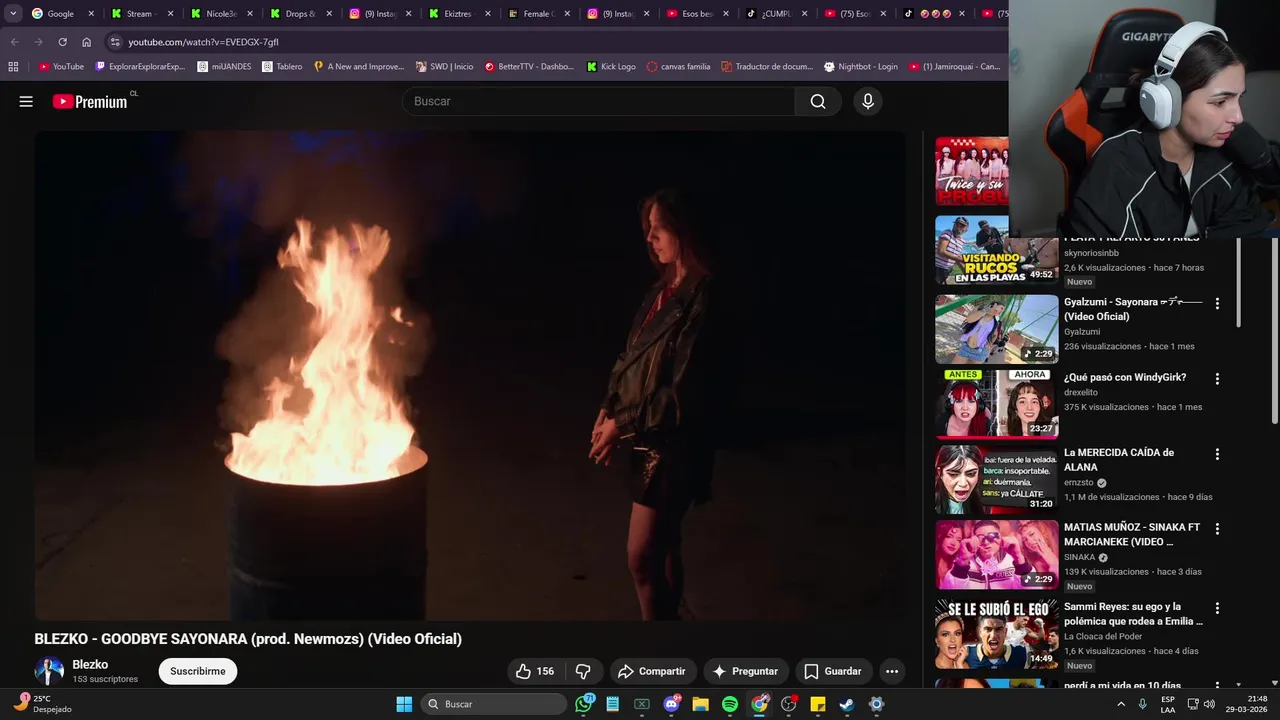Image resolution: width=1280 pixels, height=720 pixels.
Task: Open the VISITANDO RUCOS EN LAS PLAYAS thumbnail
Action: tap(996, 250)
